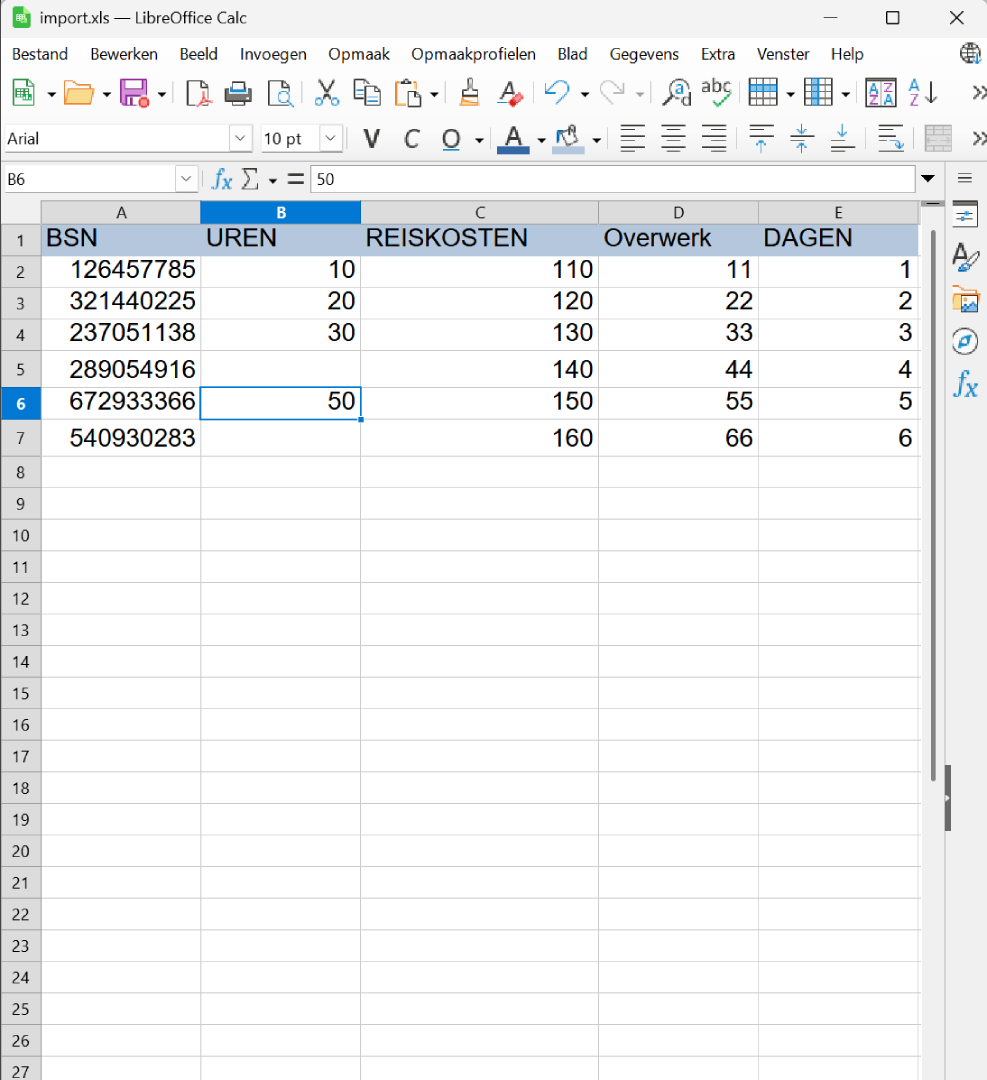Open the Navigator in the sidebar
Screen dimensions: 987x1080
965,342
